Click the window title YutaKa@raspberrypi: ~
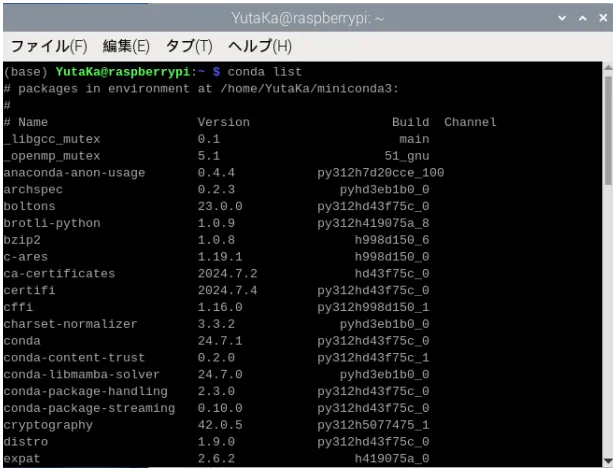Image resolution: width=616 pixels, height=471 pixels. 307,18
